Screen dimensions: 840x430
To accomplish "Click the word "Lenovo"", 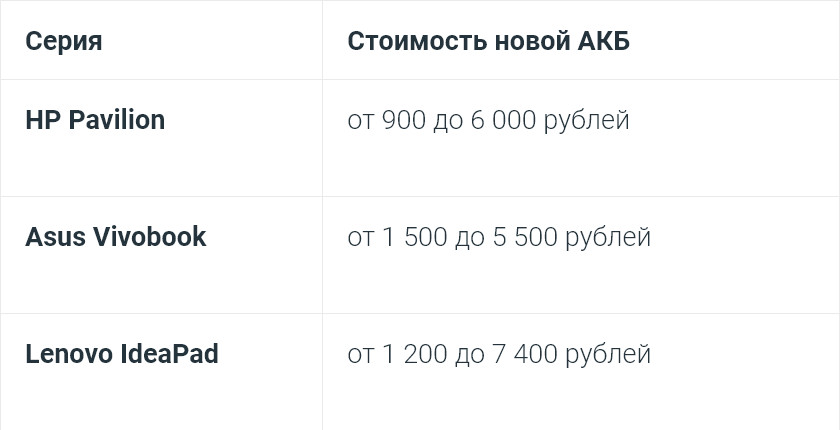I will [x=68, y=354].
